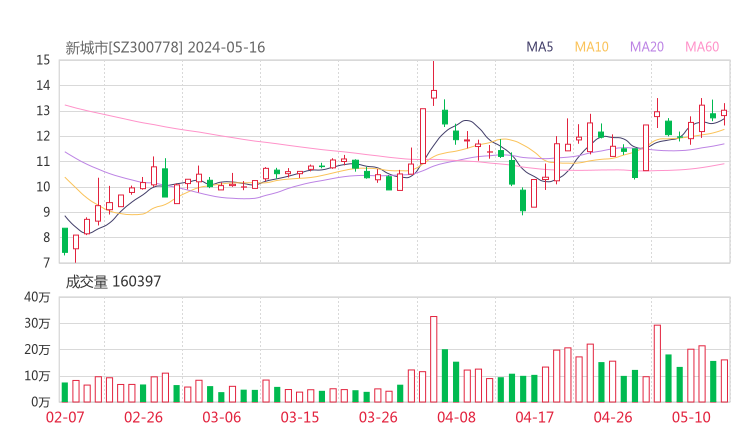Image resolution: width=740 pixels, height=440 pixels.
Task: Select the tallest volume bar above 30万
Action: 434,359
